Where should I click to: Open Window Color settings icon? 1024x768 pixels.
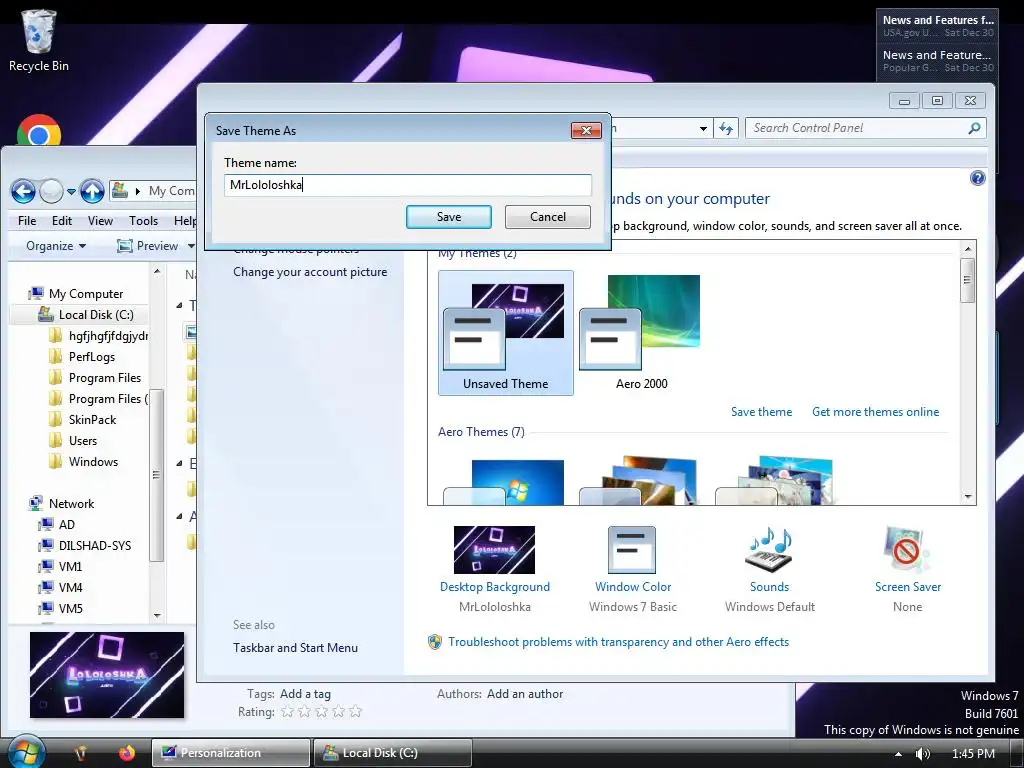632,550
